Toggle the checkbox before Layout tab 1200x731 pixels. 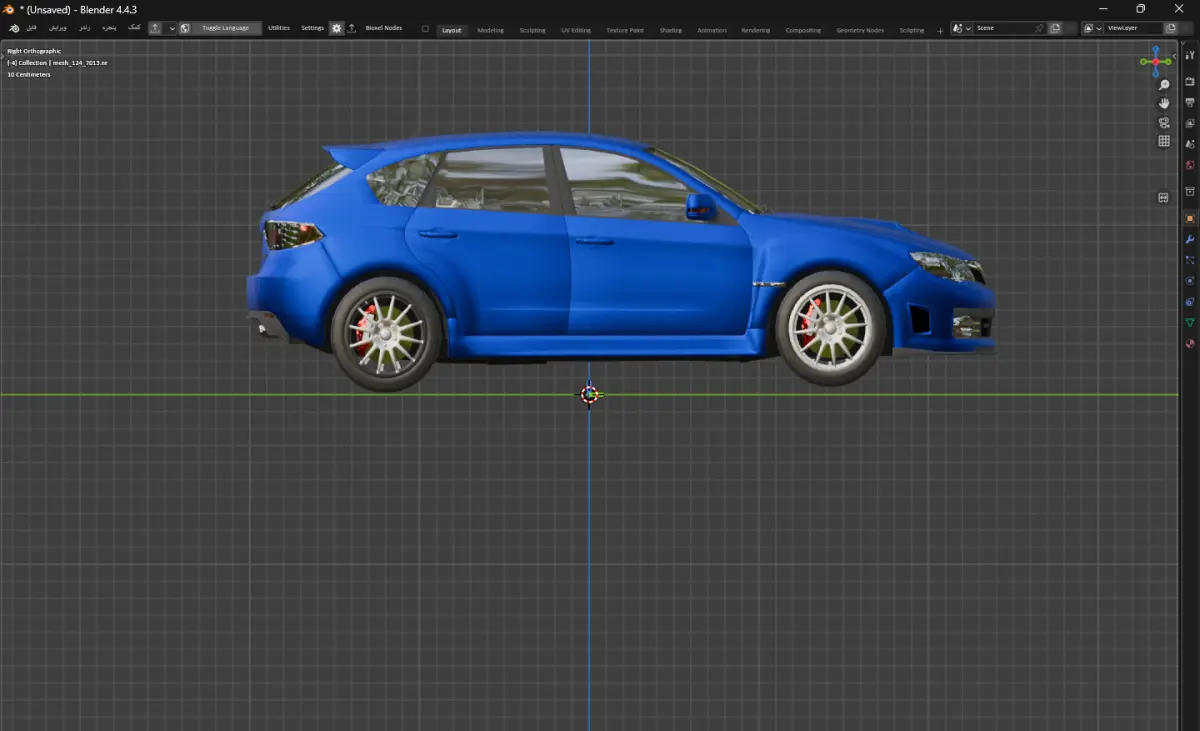pyautogui.click(x=425, y=29)
